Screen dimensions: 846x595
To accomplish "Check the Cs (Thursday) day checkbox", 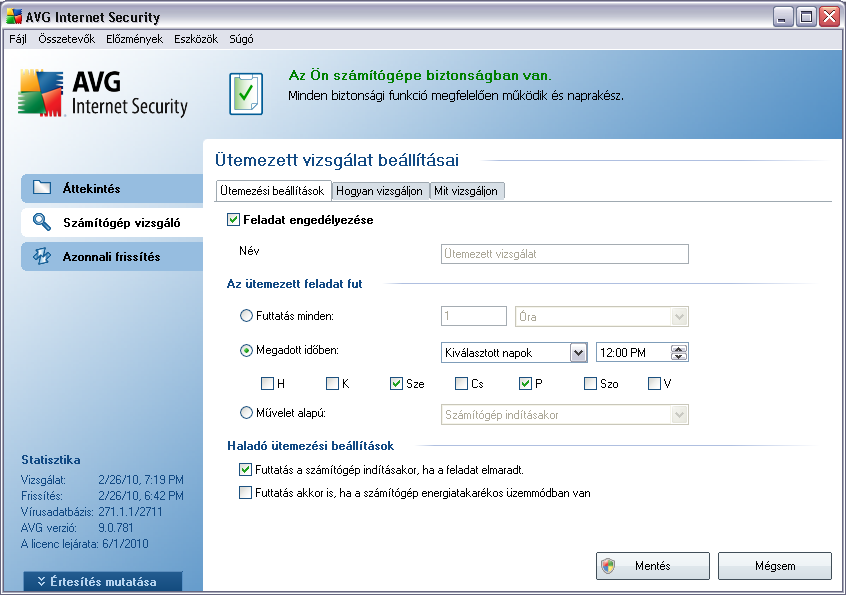I will 461,384.
